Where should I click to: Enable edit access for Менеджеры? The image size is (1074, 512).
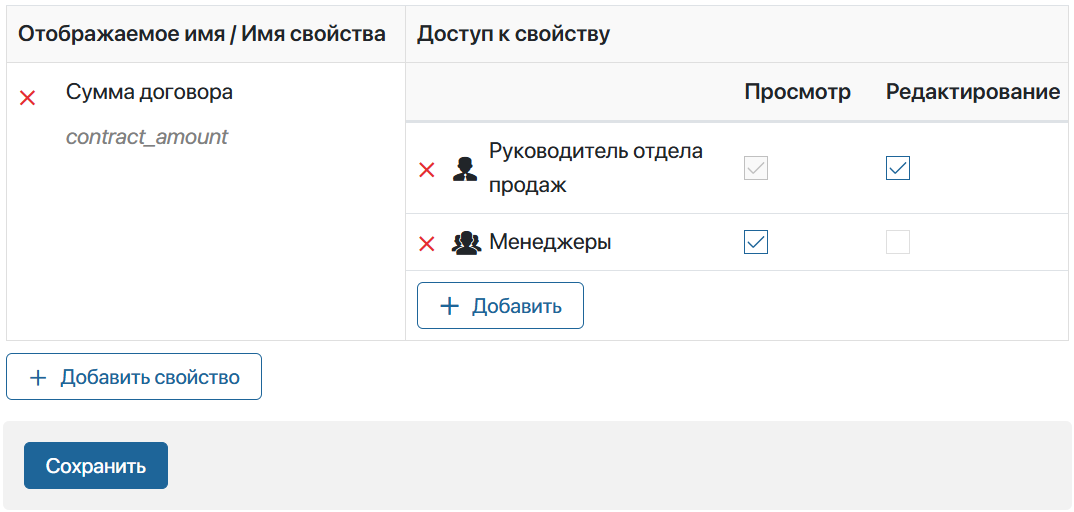(897, 242)
